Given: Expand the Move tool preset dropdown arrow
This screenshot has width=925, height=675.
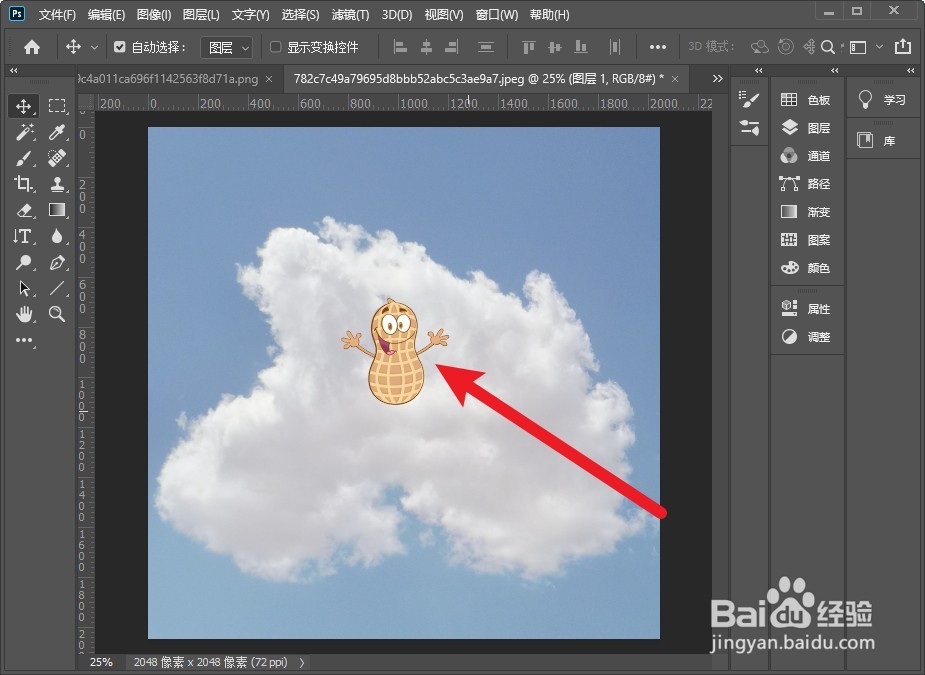Looking at the screenshot, I should click(94, 47).
